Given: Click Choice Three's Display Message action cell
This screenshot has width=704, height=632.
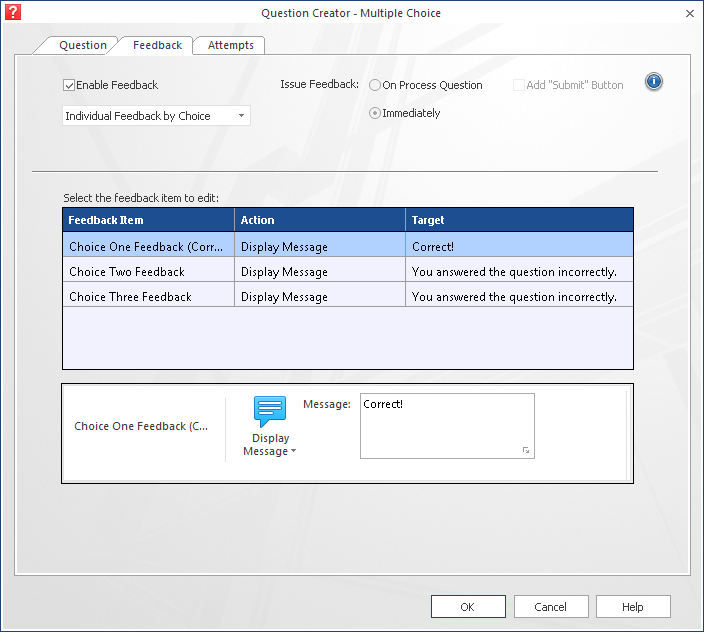Looking at the screenshot, I should tap(320, 295).
